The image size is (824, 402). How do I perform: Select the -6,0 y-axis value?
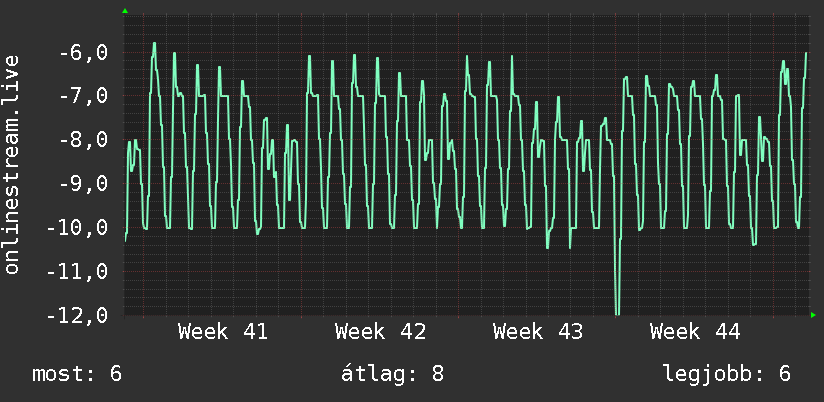[x=83, y=53]
